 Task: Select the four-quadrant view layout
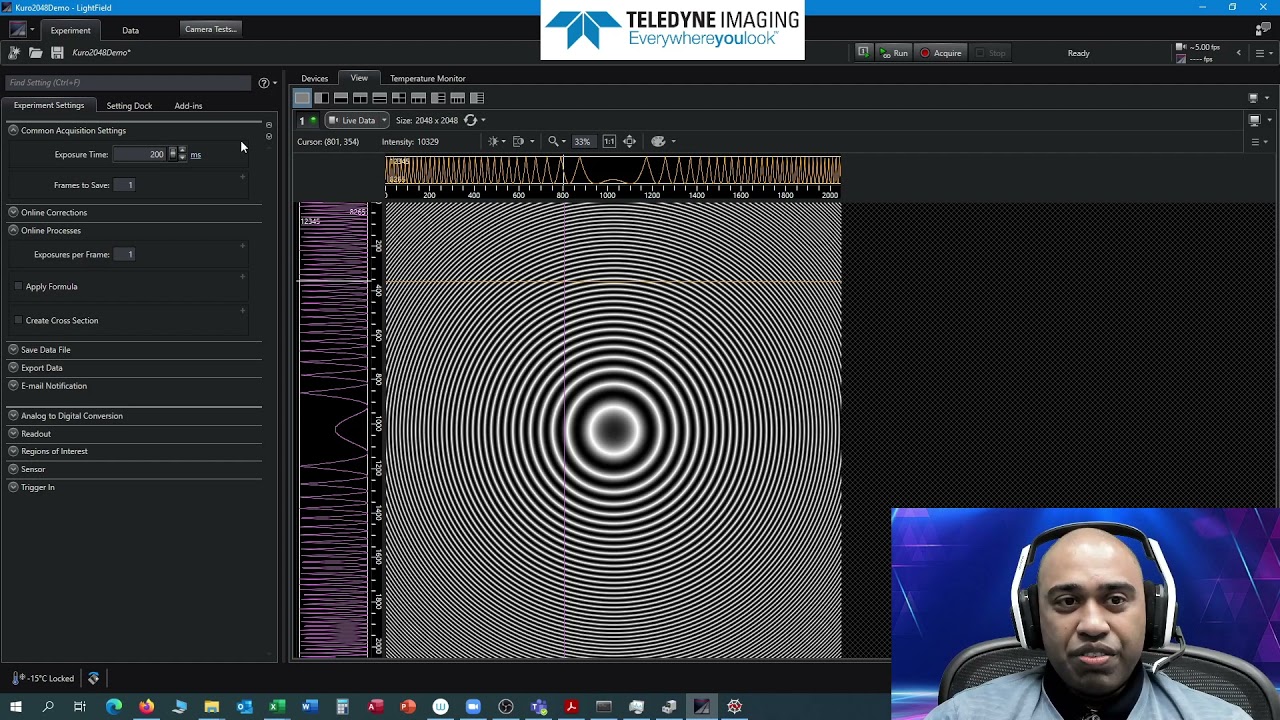coord(399,98)
